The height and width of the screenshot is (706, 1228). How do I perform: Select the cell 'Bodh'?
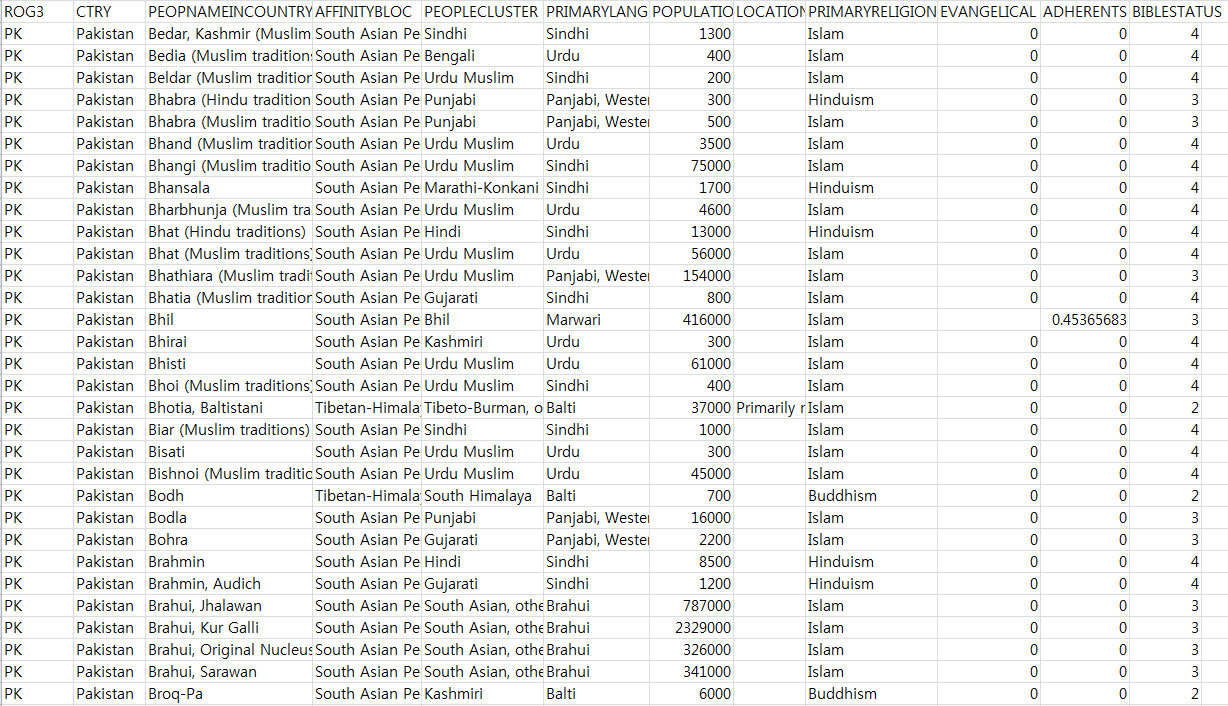tap(229, 496)
